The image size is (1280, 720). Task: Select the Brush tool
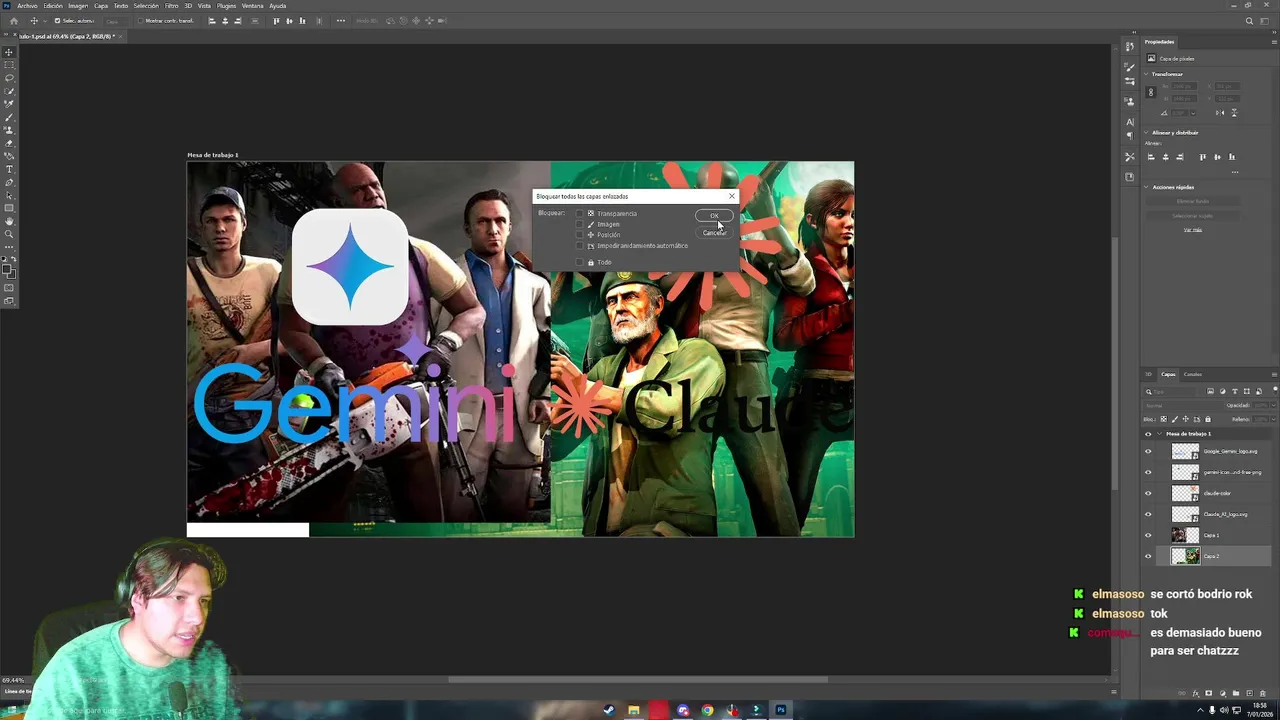[9, 117]
